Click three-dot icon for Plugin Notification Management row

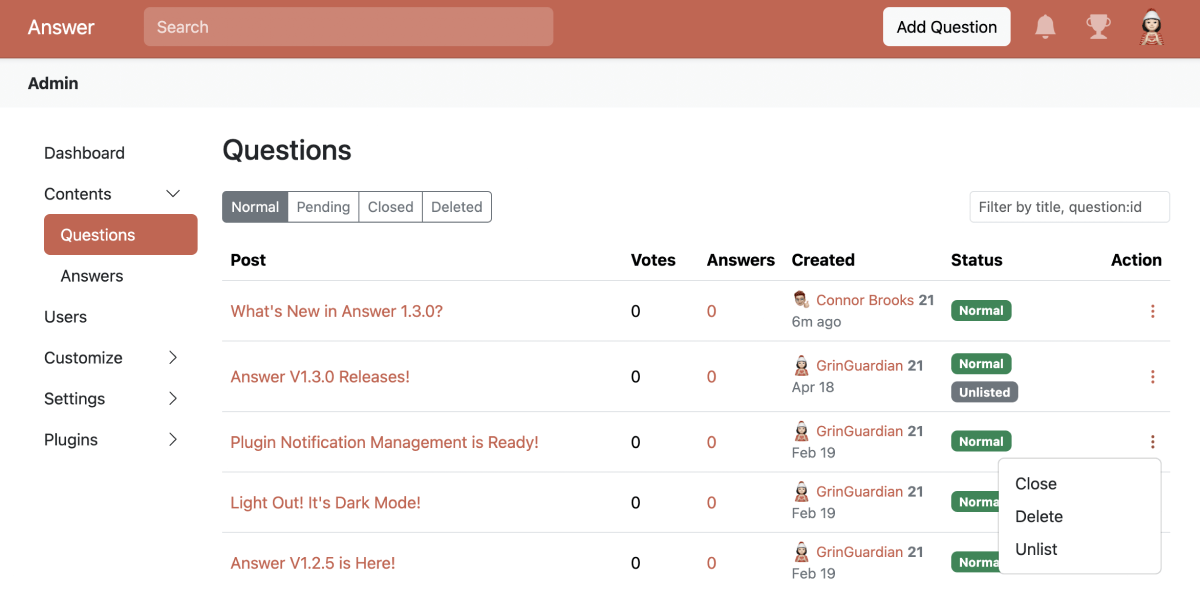(1152, 442)
